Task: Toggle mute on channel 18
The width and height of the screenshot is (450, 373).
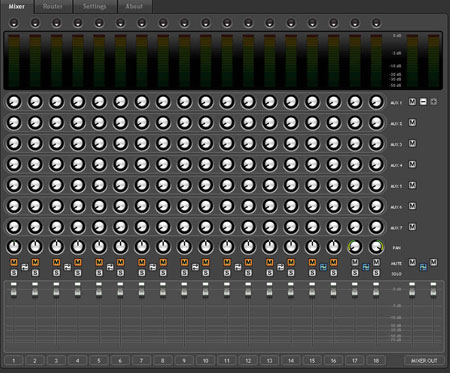Action: tap(376, 262)
